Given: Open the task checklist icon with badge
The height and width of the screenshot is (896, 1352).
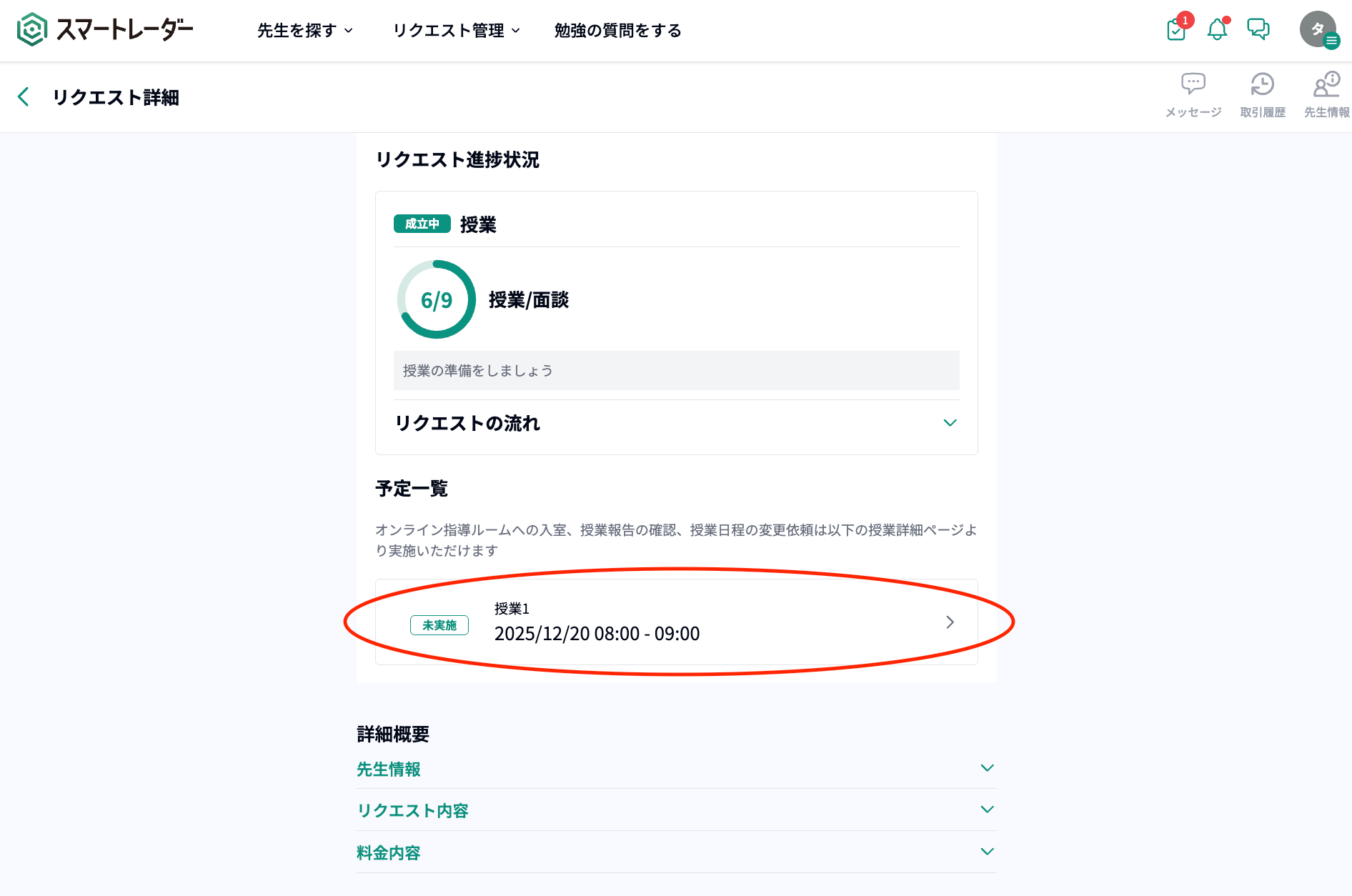Looking at the screenshot, I should pyautogui.click(x=1176, y=30).
